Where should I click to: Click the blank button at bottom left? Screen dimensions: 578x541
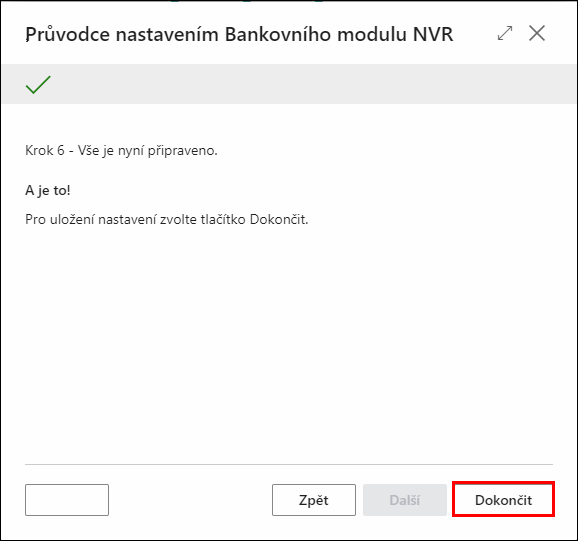point(67,500)
